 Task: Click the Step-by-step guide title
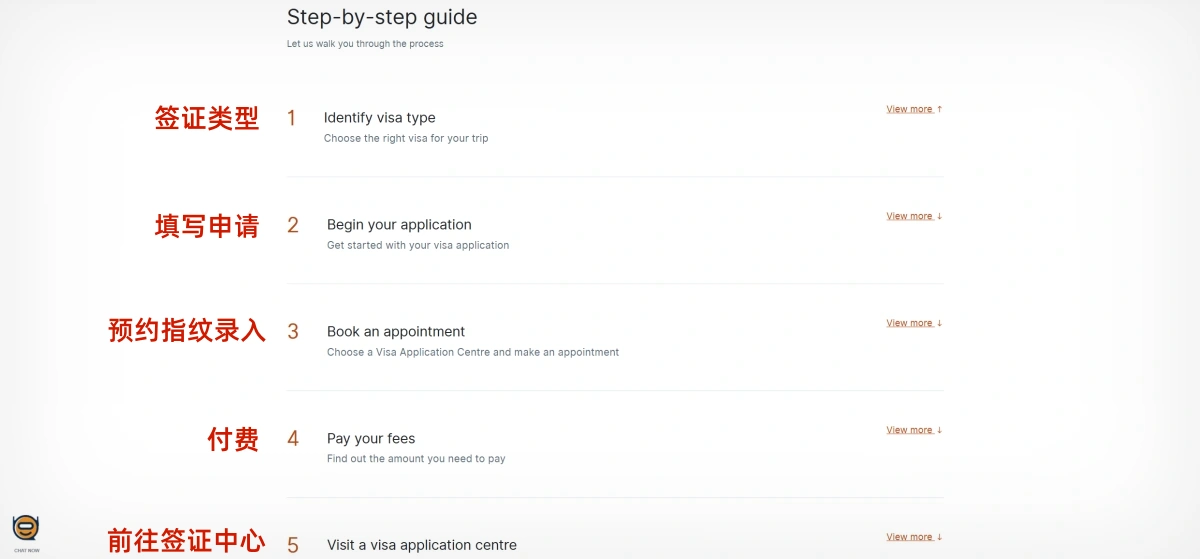pyautogui.click(x=382, y=17)
